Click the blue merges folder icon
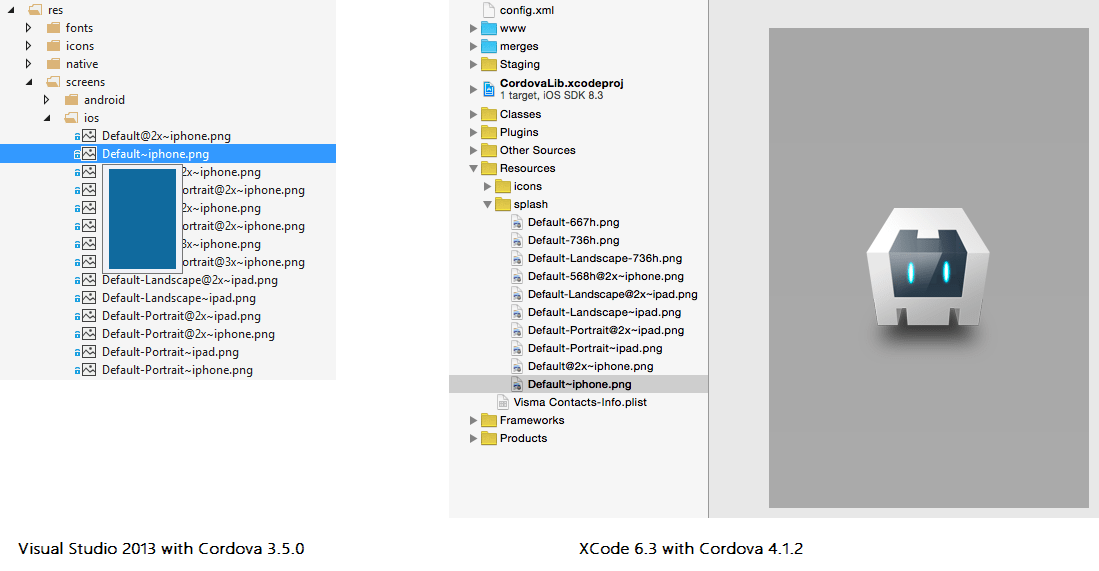1099x571 pixels. [x=489, y=46]
